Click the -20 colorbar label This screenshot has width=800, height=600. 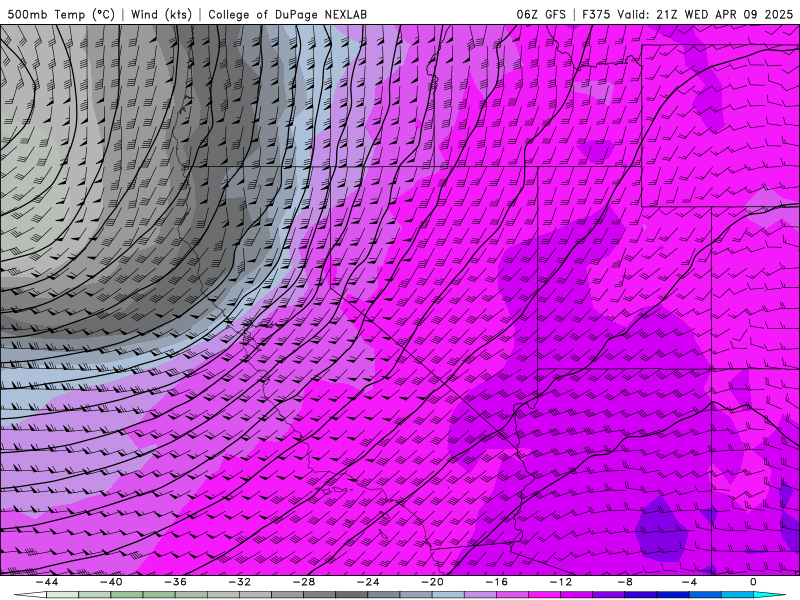point(432,582)
